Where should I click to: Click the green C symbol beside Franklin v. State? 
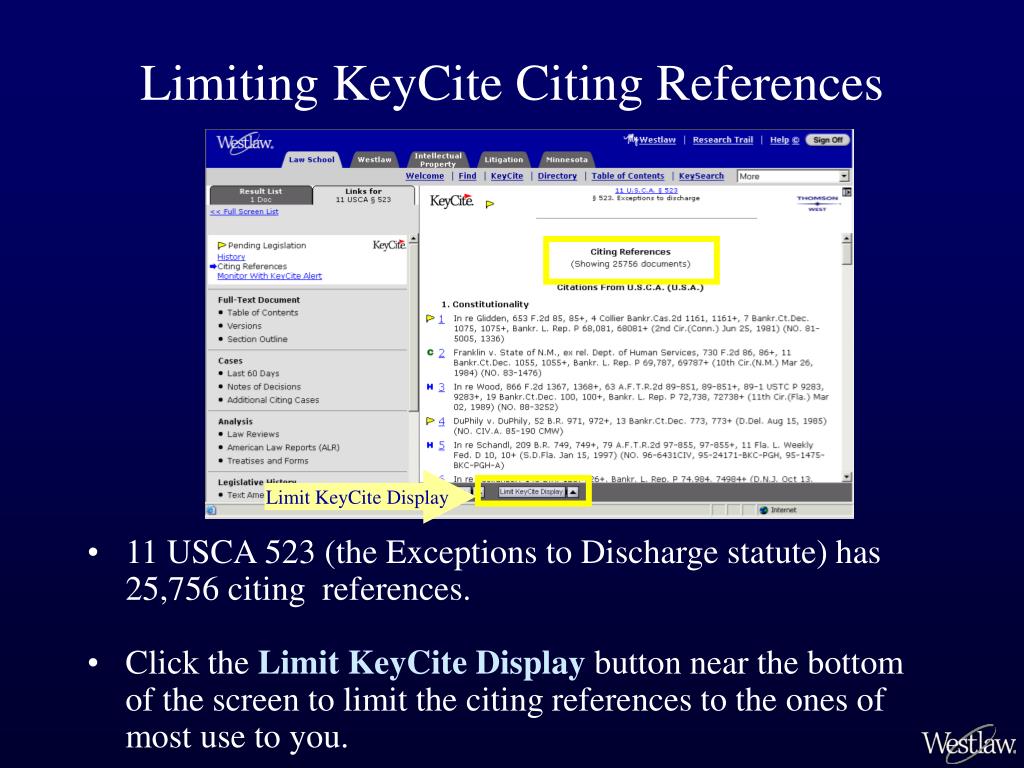[430, 353]
